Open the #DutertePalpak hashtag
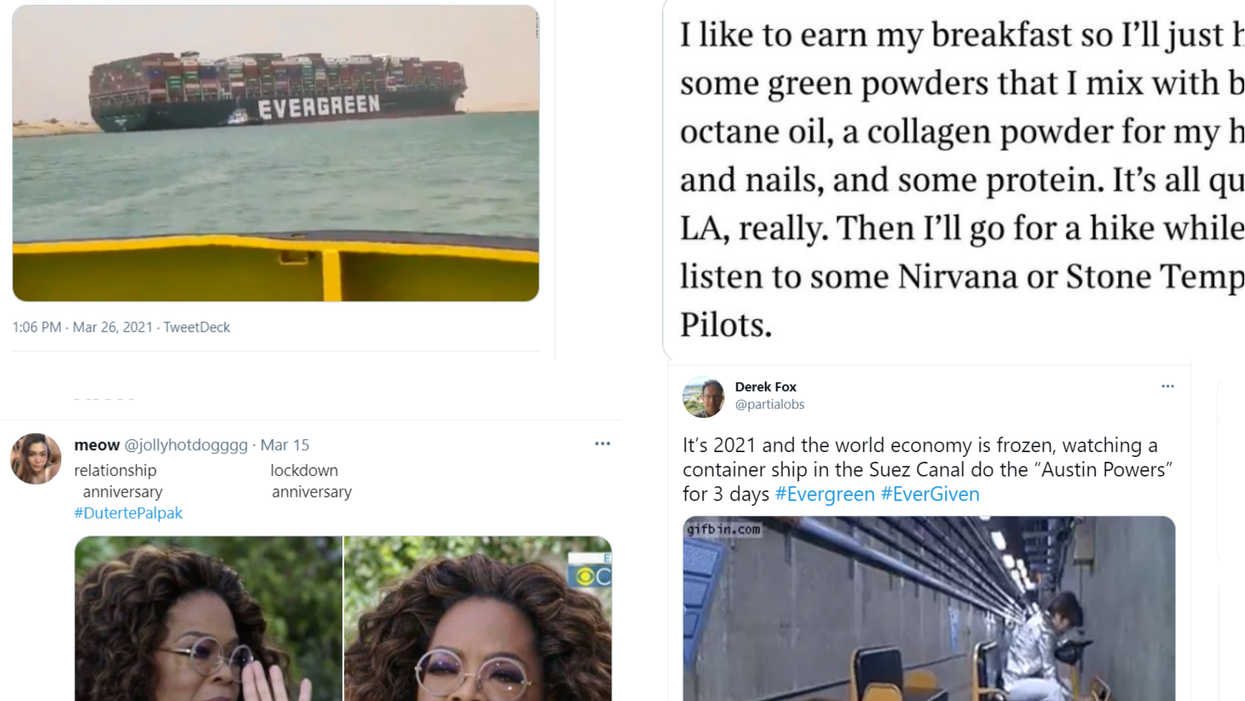Image resolution: width=1245 pixels, height=701 pixels. [x=128, y=512]
